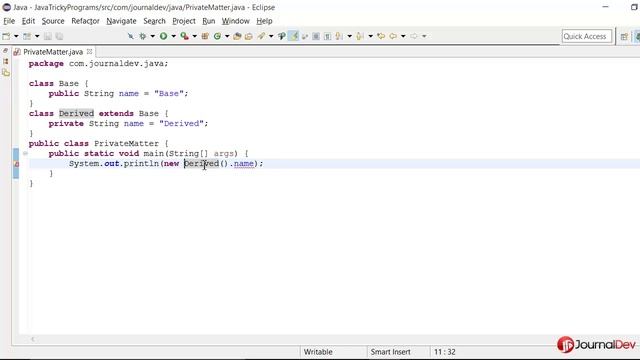Click the error marker beside println line

(16, 164)
